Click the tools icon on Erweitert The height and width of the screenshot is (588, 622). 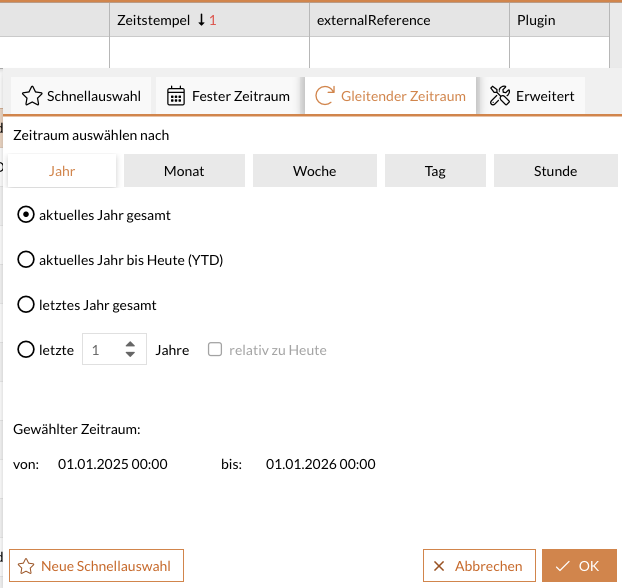coord(500,96)
